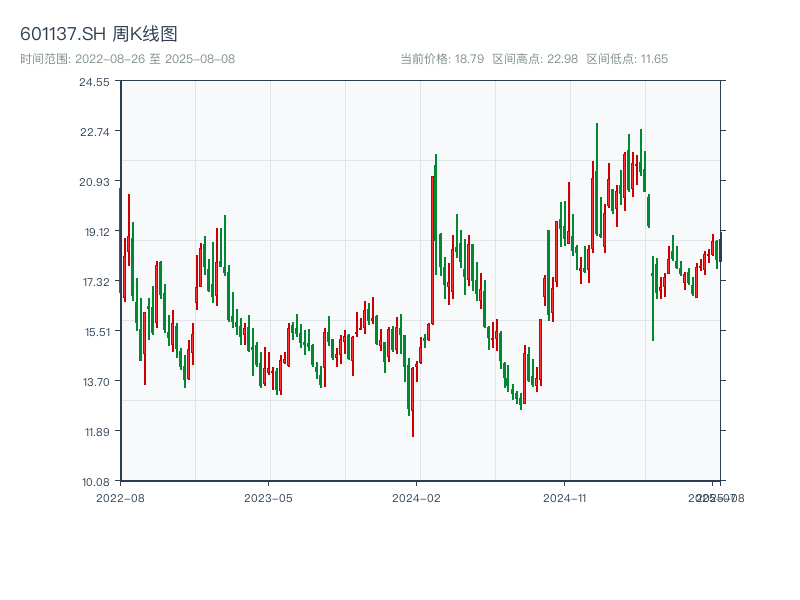
Task: Click x-axis label 2024-02
Action: pos(416,498)
